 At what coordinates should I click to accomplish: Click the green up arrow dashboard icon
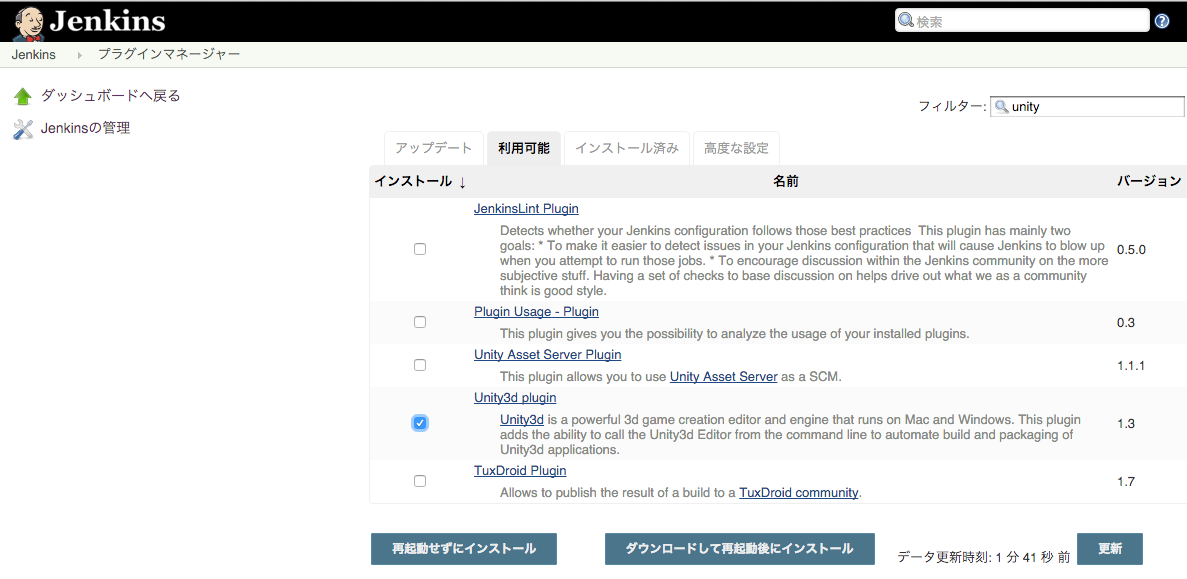[x=23, y=96]
